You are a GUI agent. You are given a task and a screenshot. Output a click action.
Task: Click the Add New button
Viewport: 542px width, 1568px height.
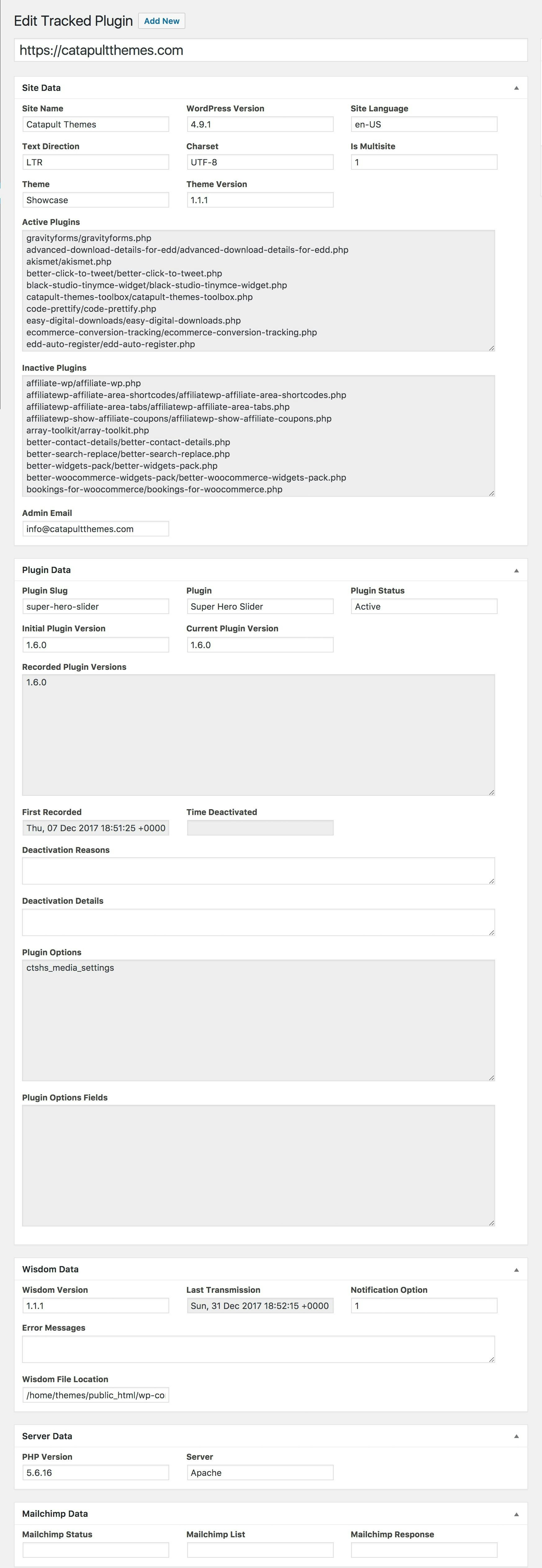tap(161, 21)
